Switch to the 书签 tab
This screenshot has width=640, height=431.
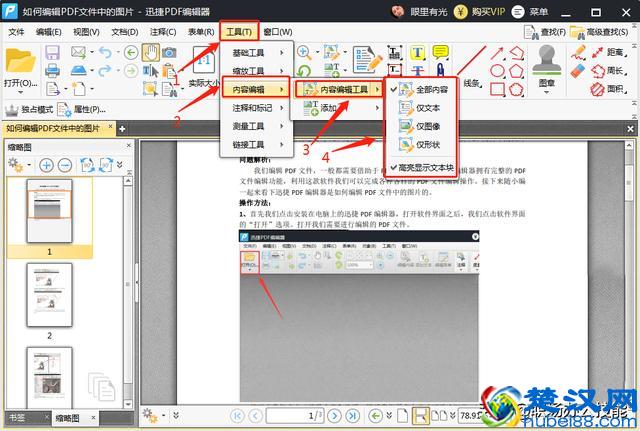coord(17,418)
